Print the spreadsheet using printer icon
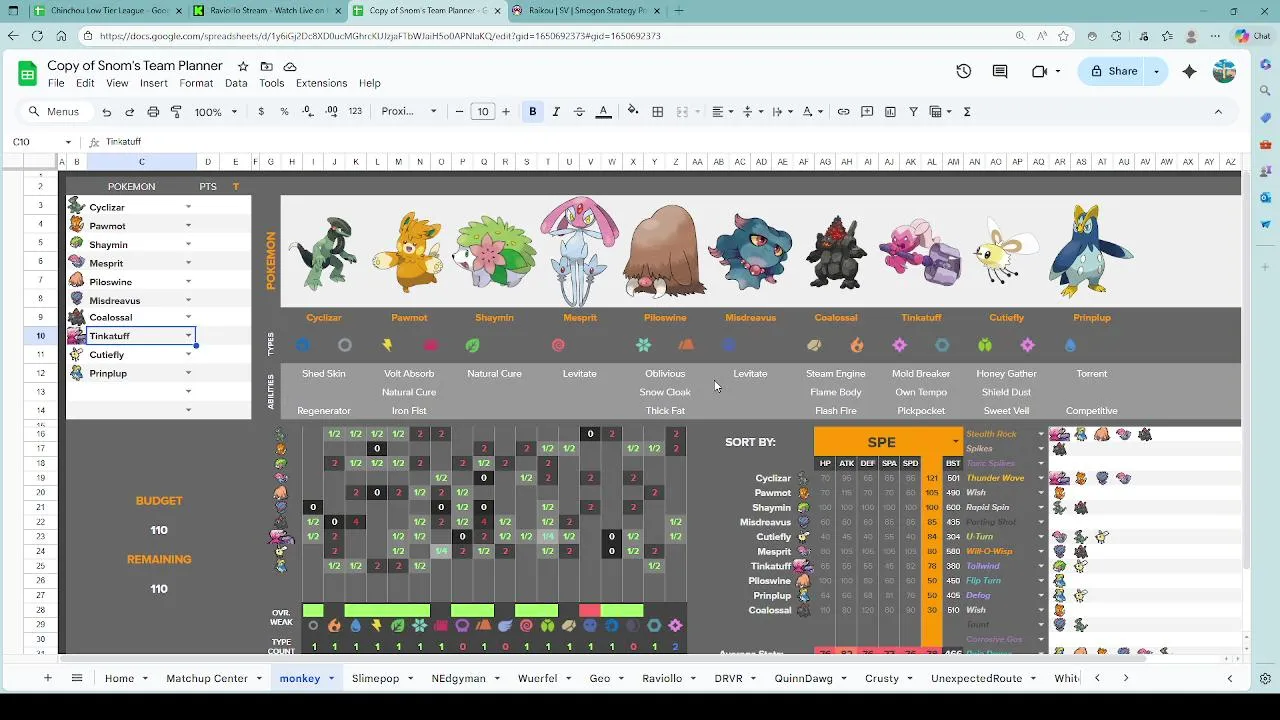The height and width of the screenshot is (720, 1280). click(153, 112)
